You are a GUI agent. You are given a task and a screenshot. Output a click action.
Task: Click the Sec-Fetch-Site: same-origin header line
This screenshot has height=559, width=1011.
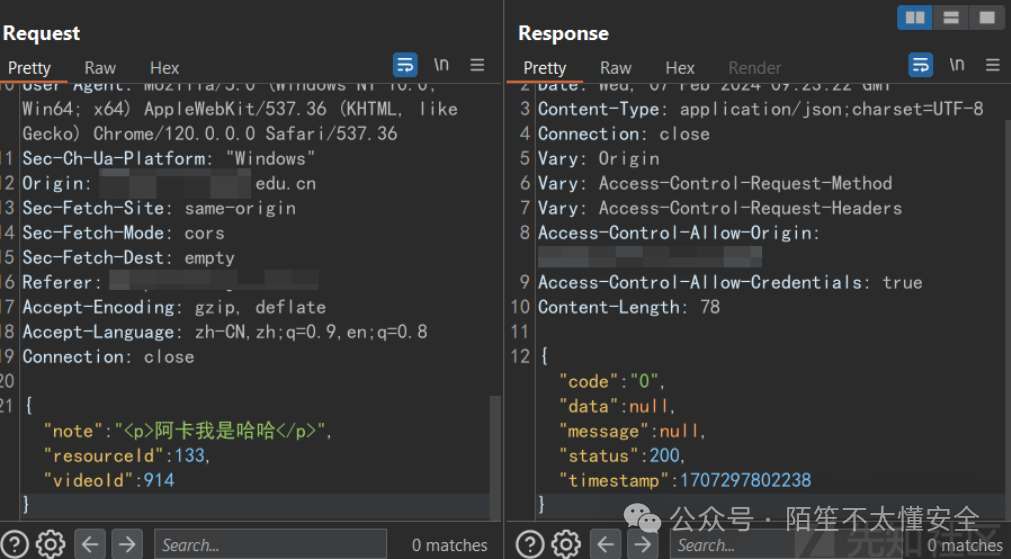point(159,208)
